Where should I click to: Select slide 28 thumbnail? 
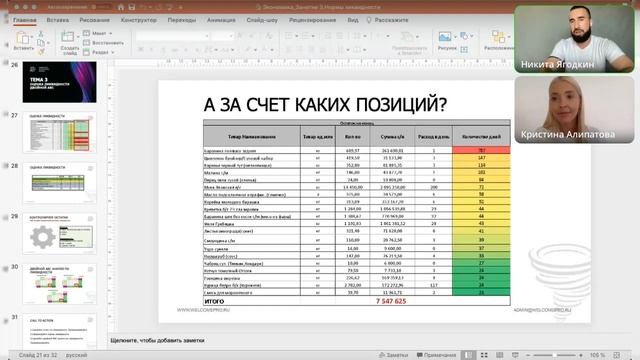(60, 183)
